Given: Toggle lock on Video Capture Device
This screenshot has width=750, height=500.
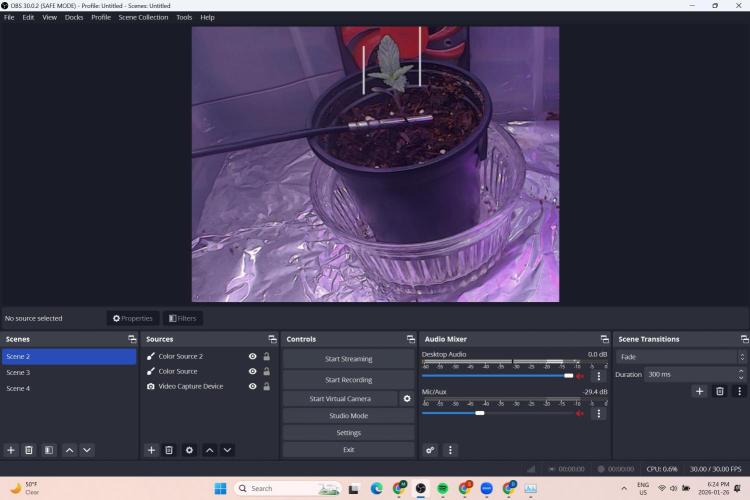Looking at the screenshot, I should [266, 386].
